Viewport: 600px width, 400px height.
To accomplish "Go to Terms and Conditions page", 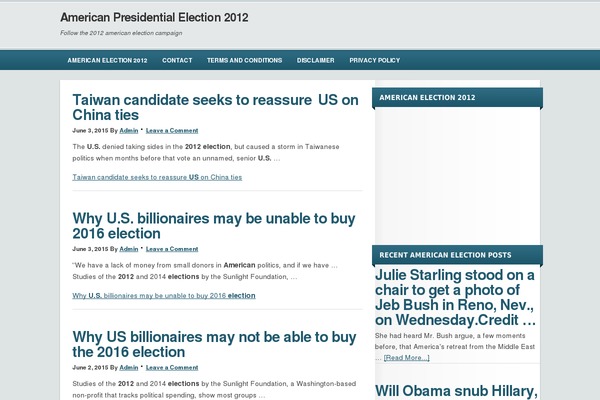I will coord(245,60).
